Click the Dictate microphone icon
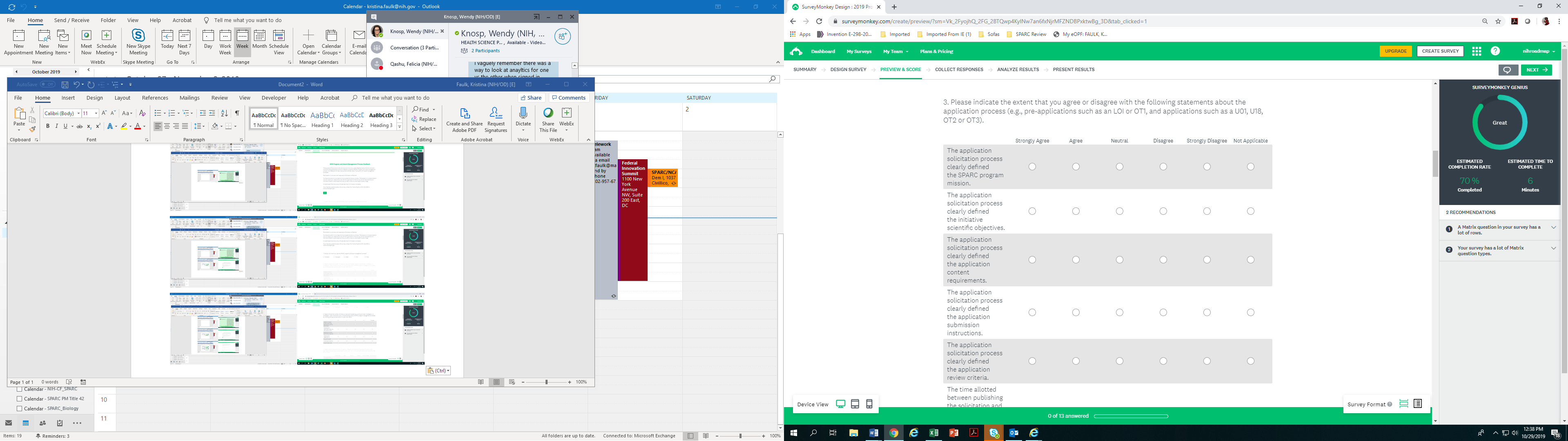 click(523, 113)
